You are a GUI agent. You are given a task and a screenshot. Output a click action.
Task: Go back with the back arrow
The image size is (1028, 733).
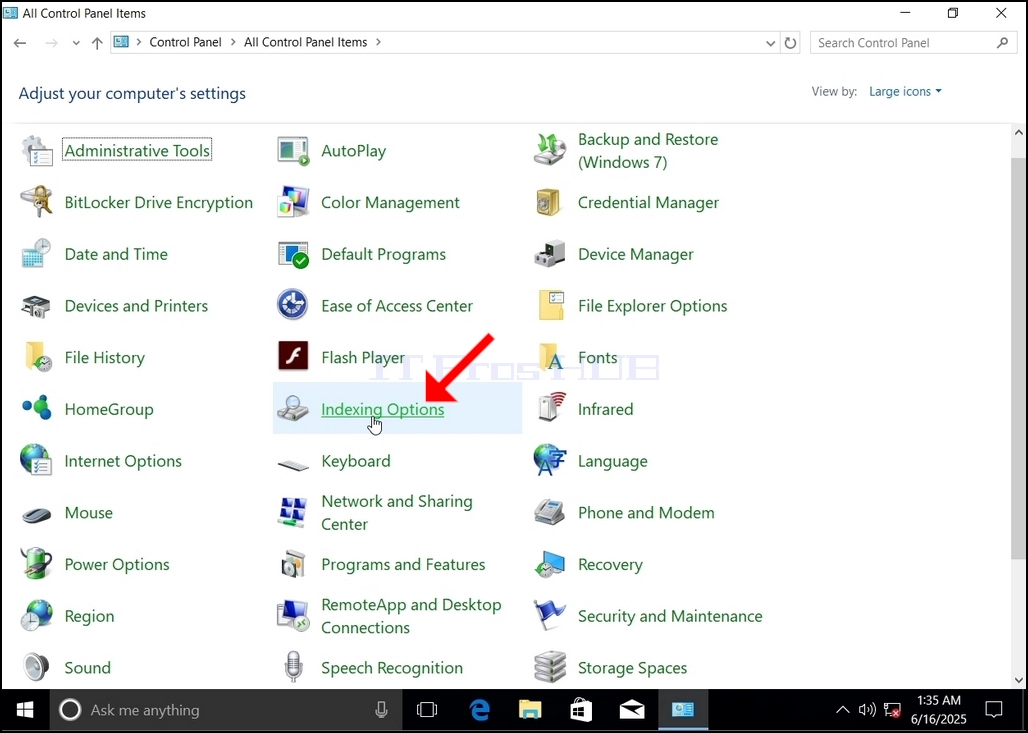pos(20,43)
